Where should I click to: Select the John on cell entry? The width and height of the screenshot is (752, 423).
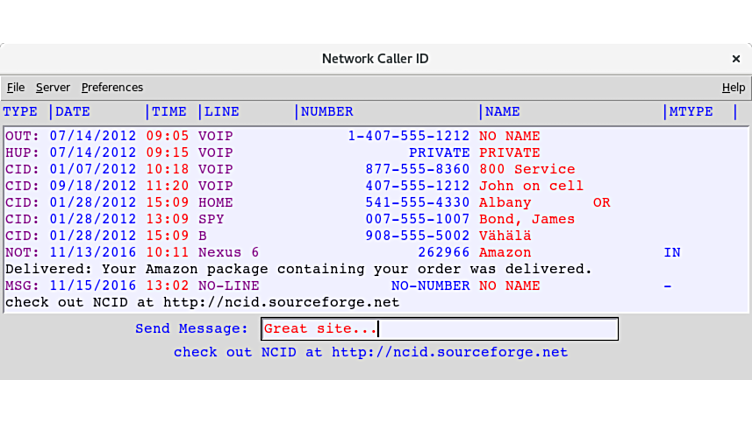(530, 186)
